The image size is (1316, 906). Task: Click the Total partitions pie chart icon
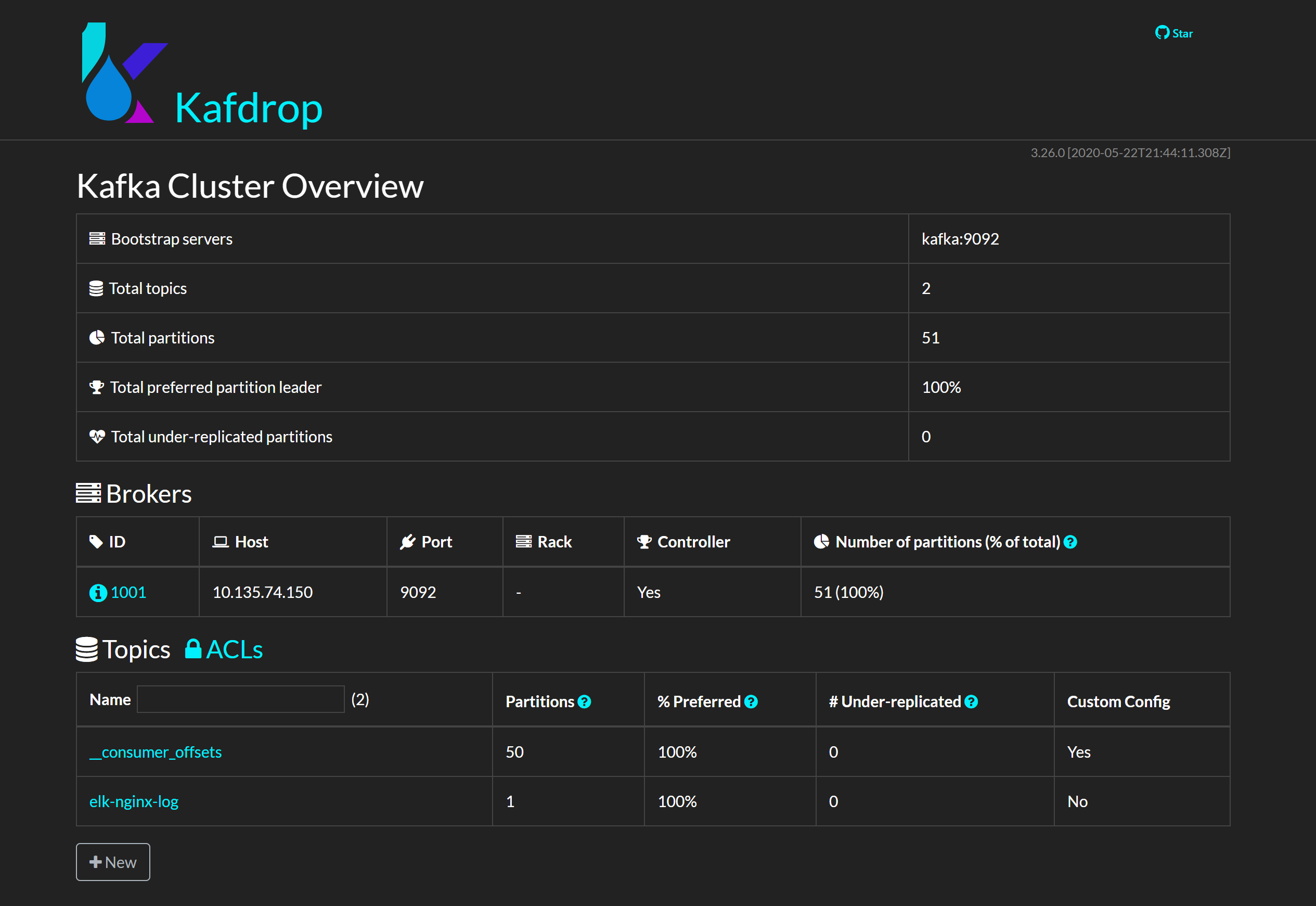click(97, 338)
